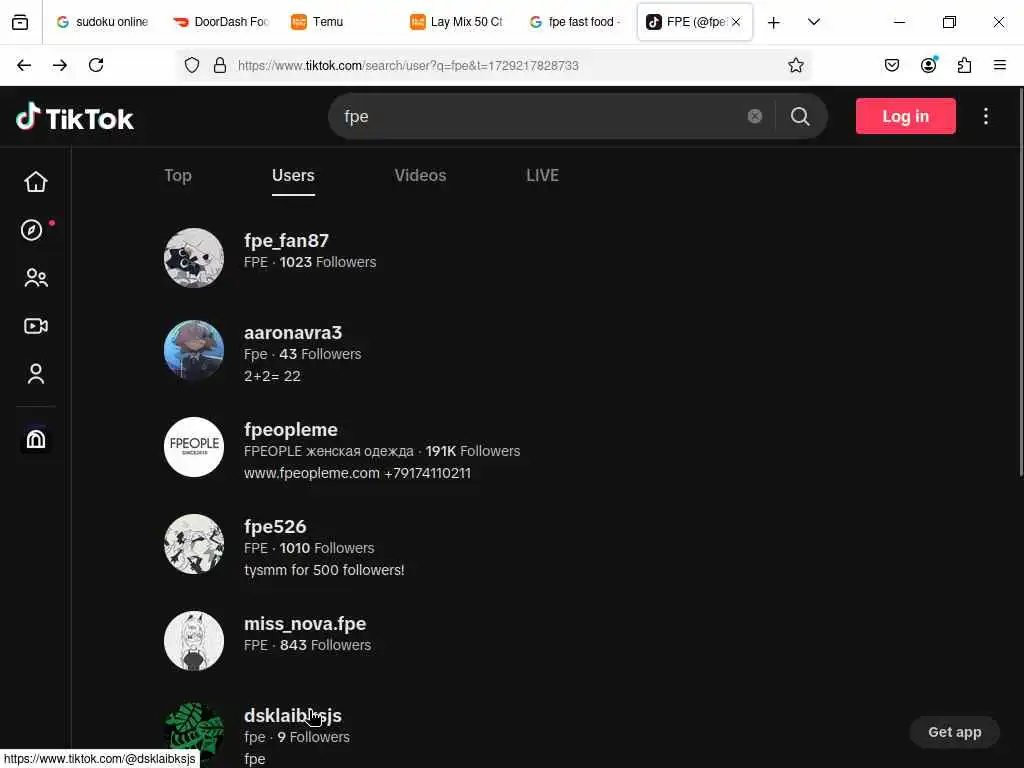Image resolution: width=1024 pixels, height=768 pixels.
Task: Click the magnifier search button
Action: coord(800,116)
